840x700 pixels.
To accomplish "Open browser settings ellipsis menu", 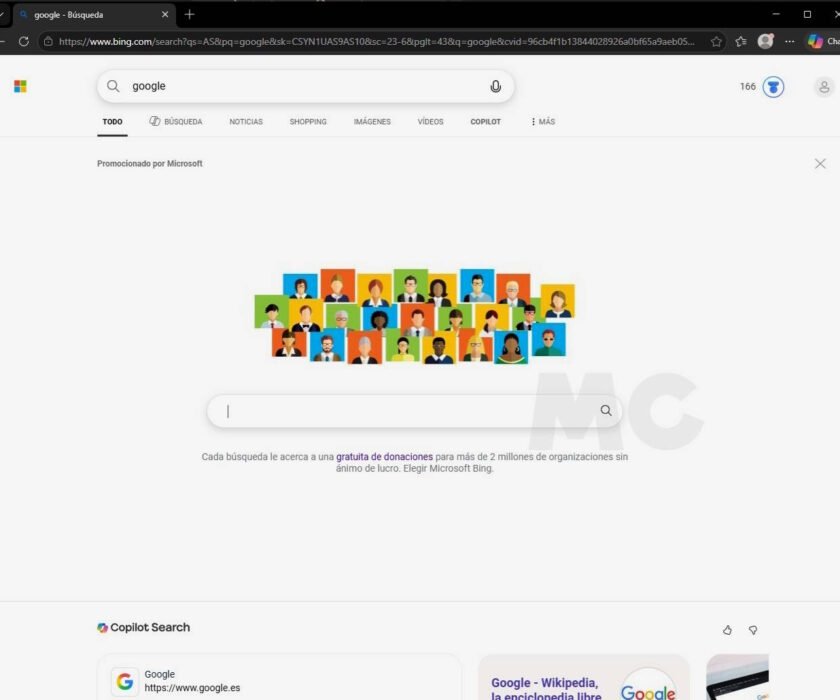I will [790, 41].
